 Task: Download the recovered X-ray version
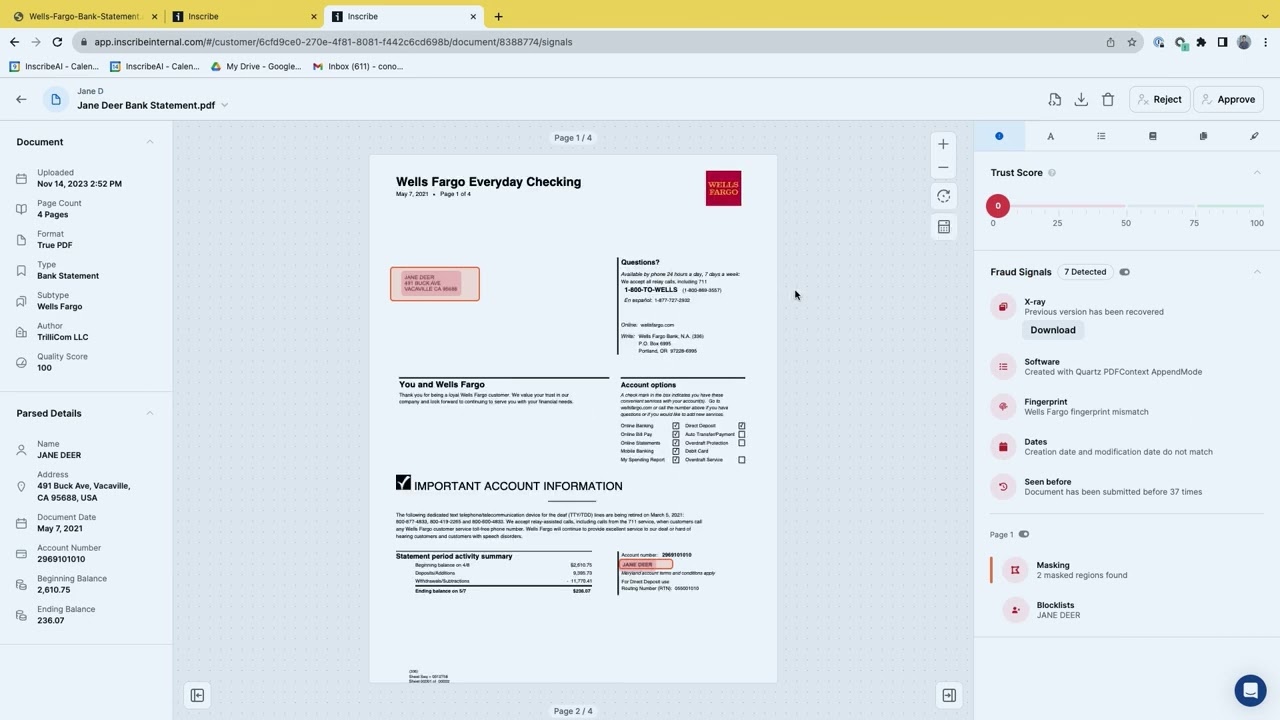(x=1053, y=330)
